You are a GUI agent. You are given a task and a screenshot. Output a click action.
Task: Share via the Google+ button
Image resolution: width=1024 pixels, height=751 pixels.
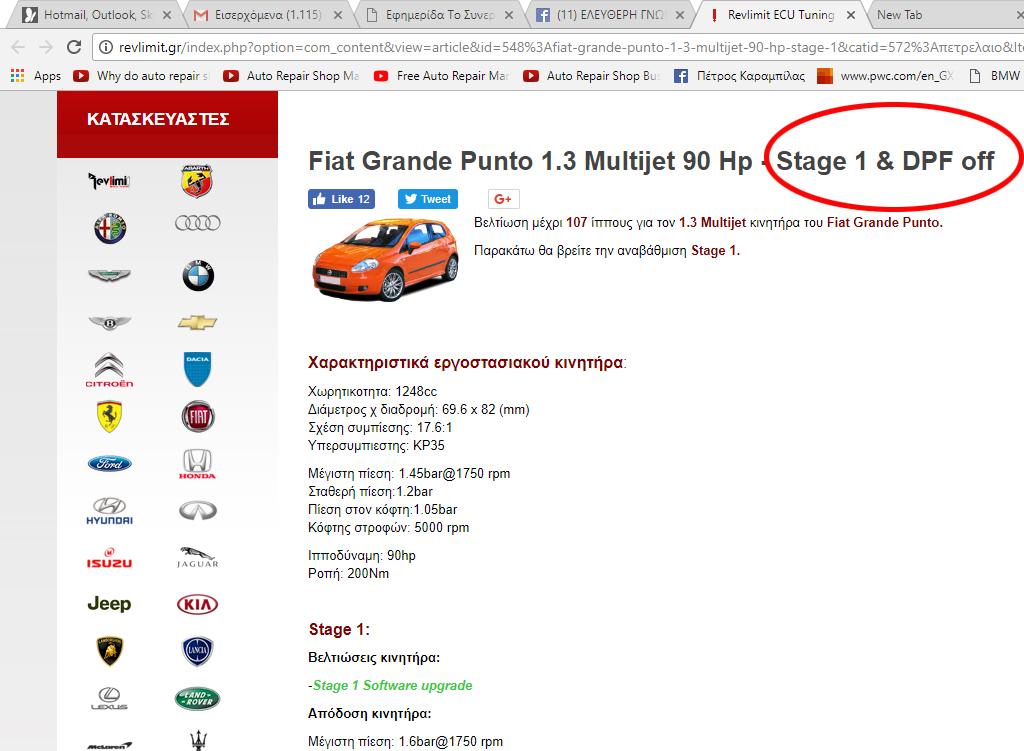(x=503, y=199)
